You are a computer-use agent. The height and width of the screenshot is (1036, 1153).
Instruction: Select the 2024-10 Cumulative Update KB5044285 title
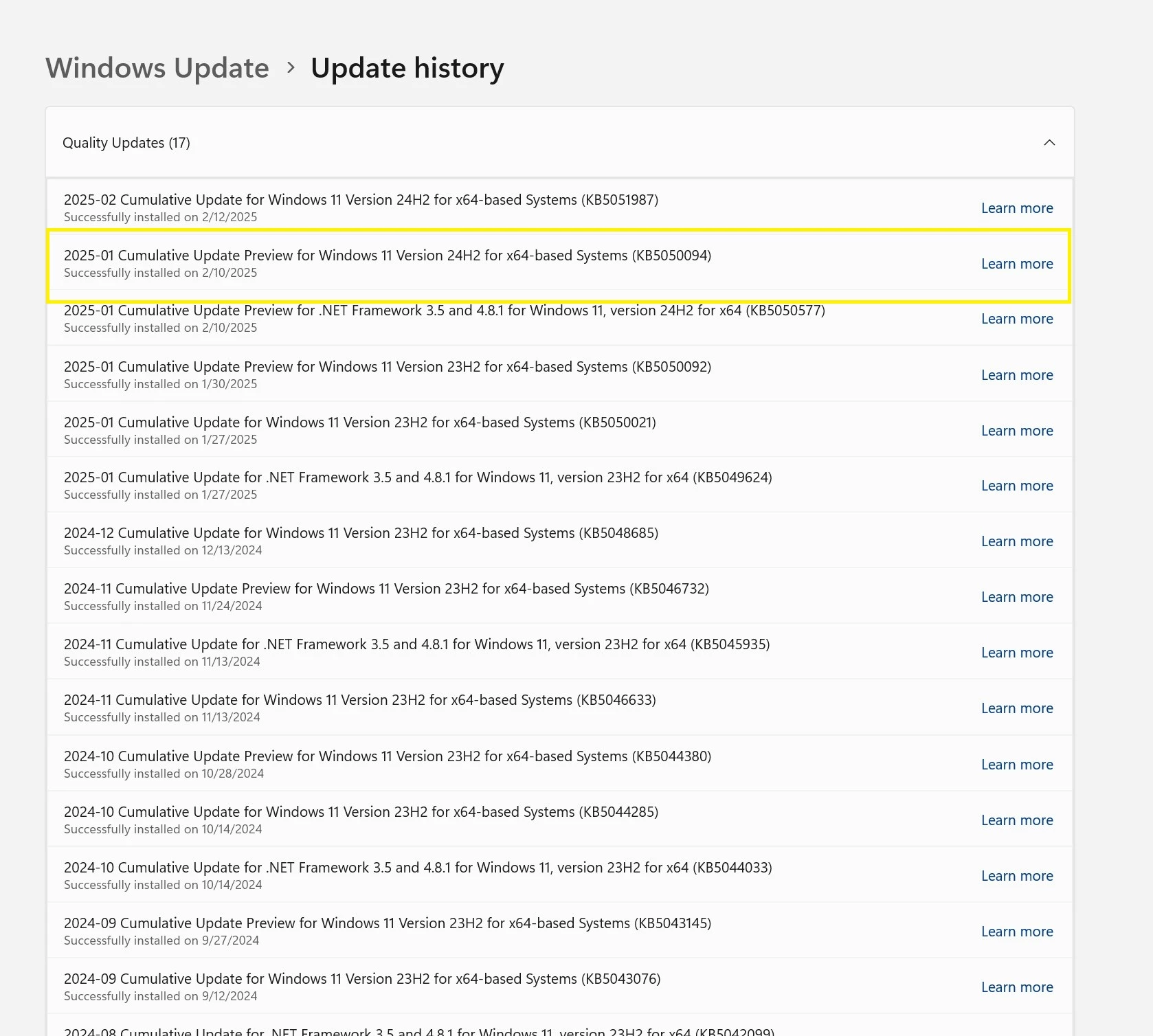[361, 812]
